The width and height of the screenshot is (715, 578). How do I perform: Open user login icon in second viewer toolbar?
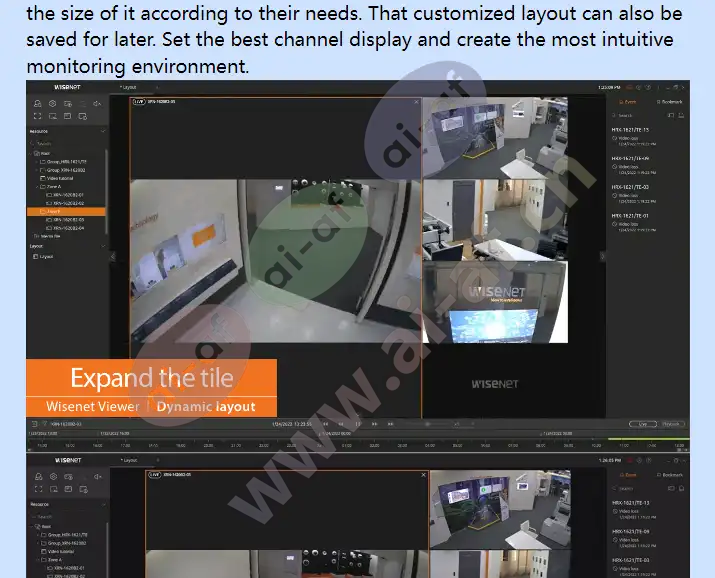[x=38, y=476]
